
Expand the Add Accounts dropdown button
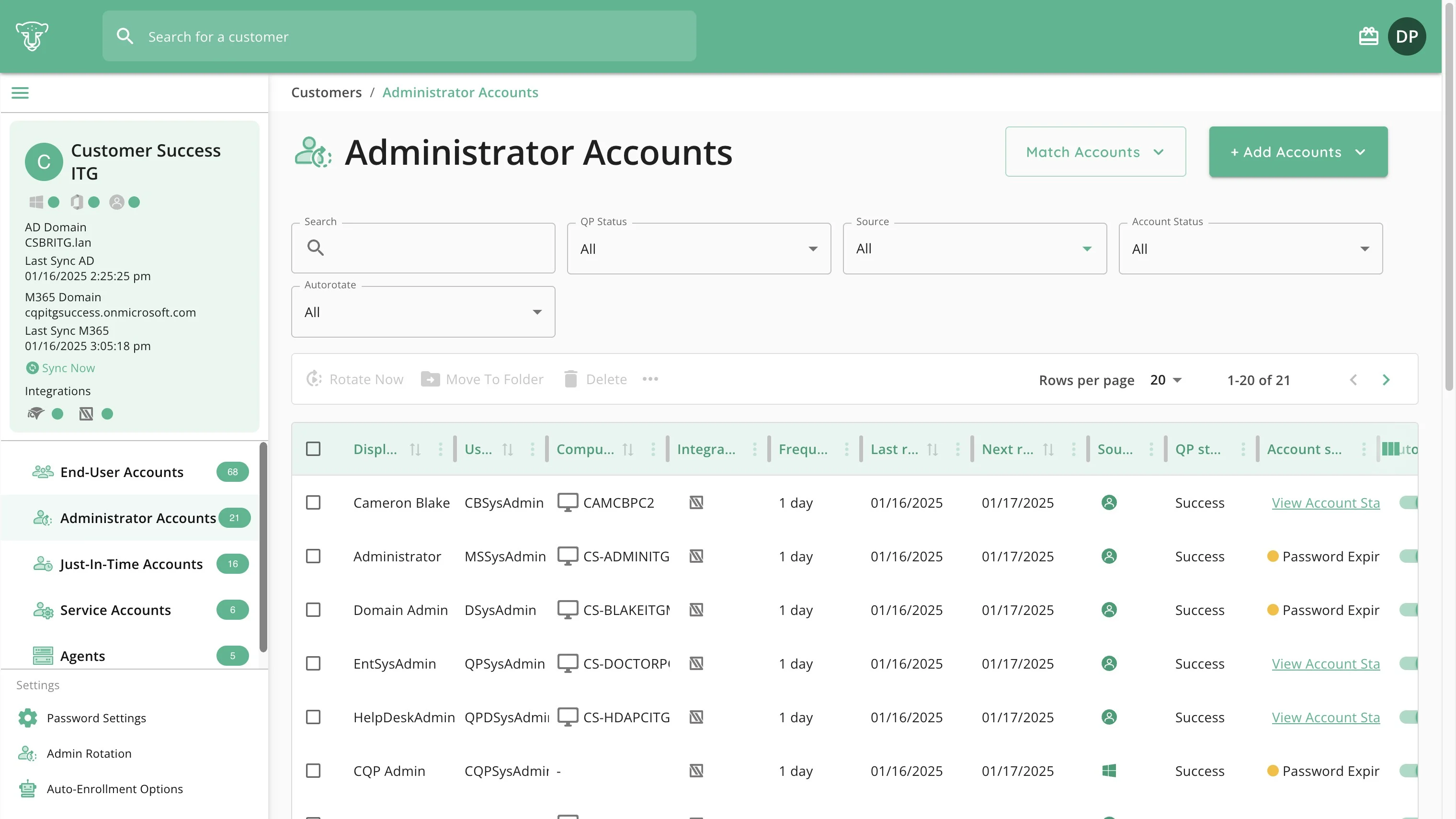1298,151
